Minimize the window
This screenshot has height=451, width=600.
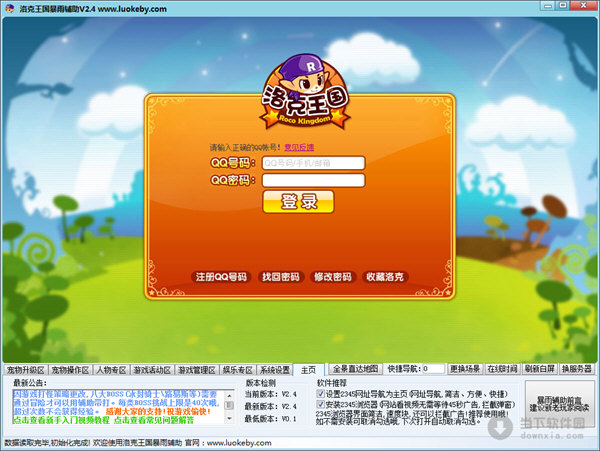[548, 5]
